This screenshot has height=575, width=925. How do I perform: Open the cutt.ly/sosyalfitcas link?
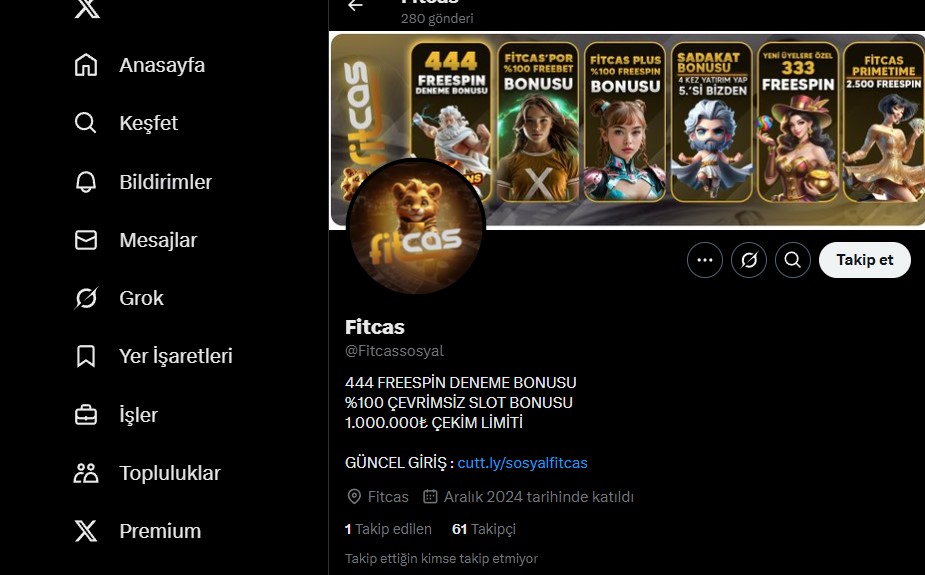tap(522, 463)
